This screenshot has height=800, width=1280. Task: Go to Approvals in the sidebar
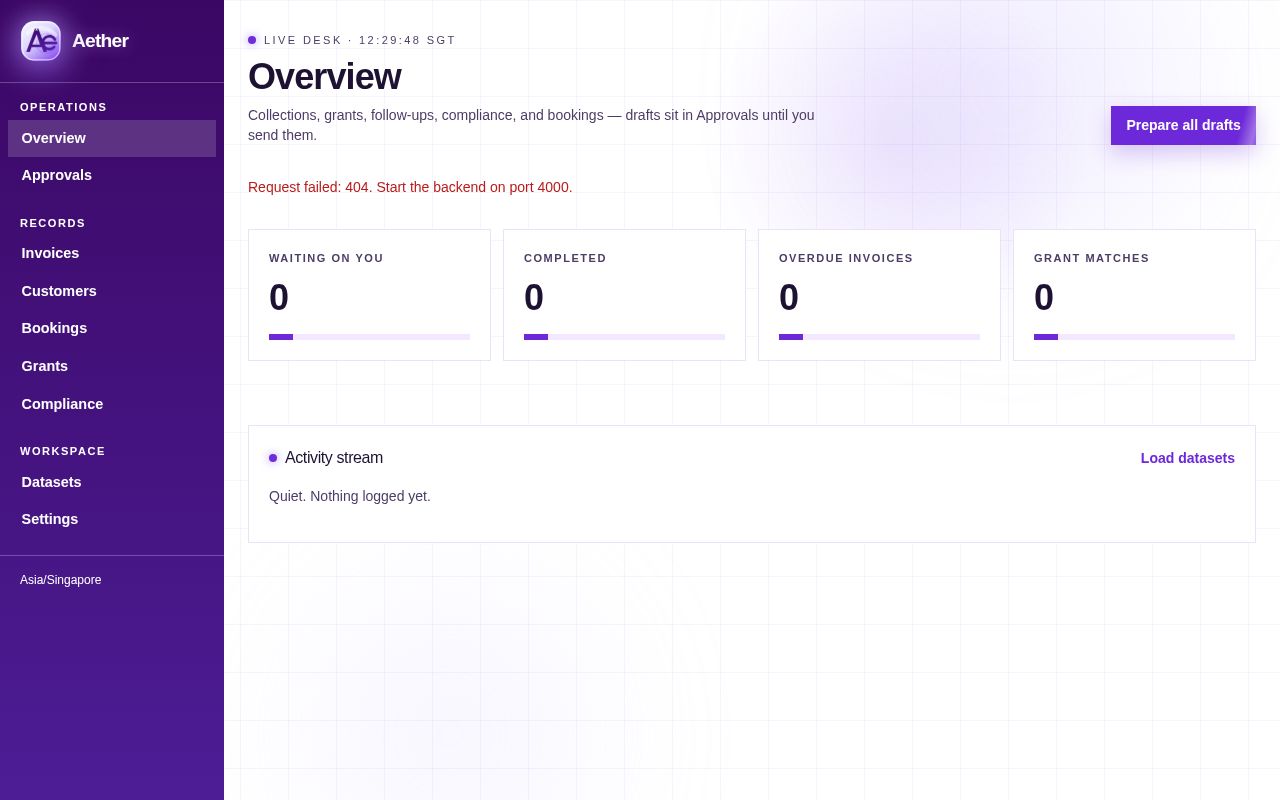[x=112, y=175]
